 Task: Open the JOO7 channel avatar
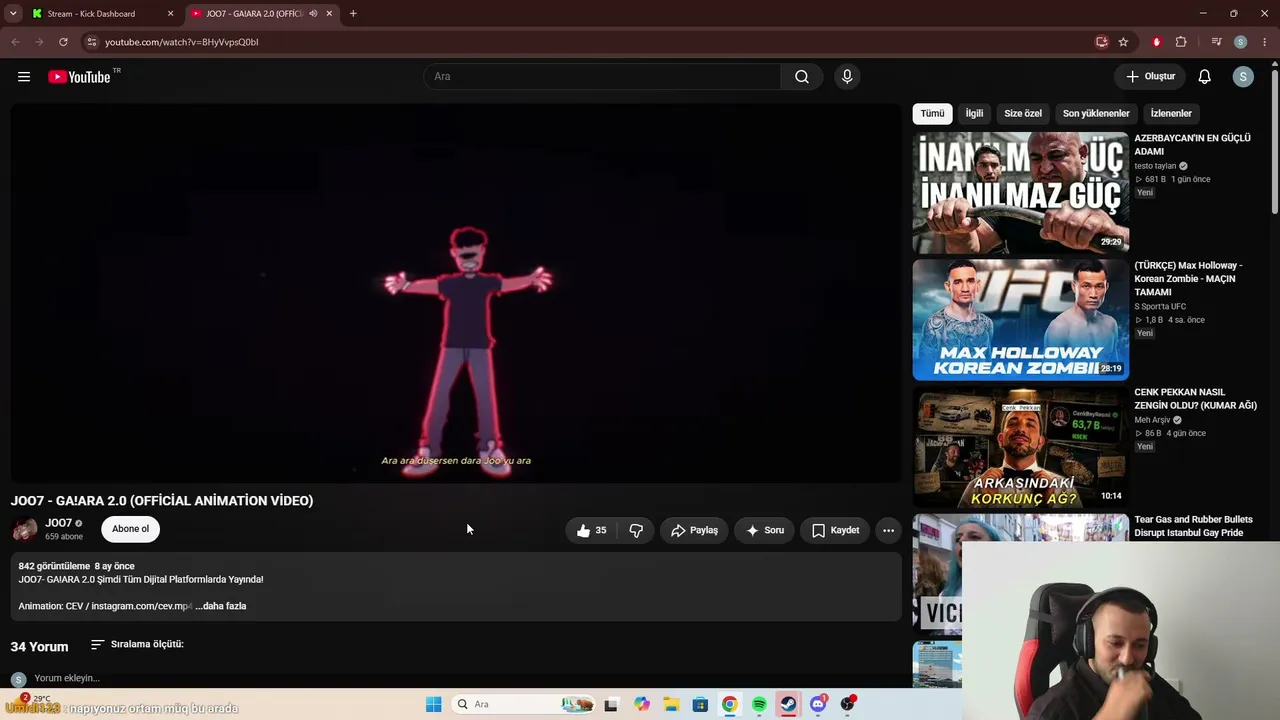point(25,529)
